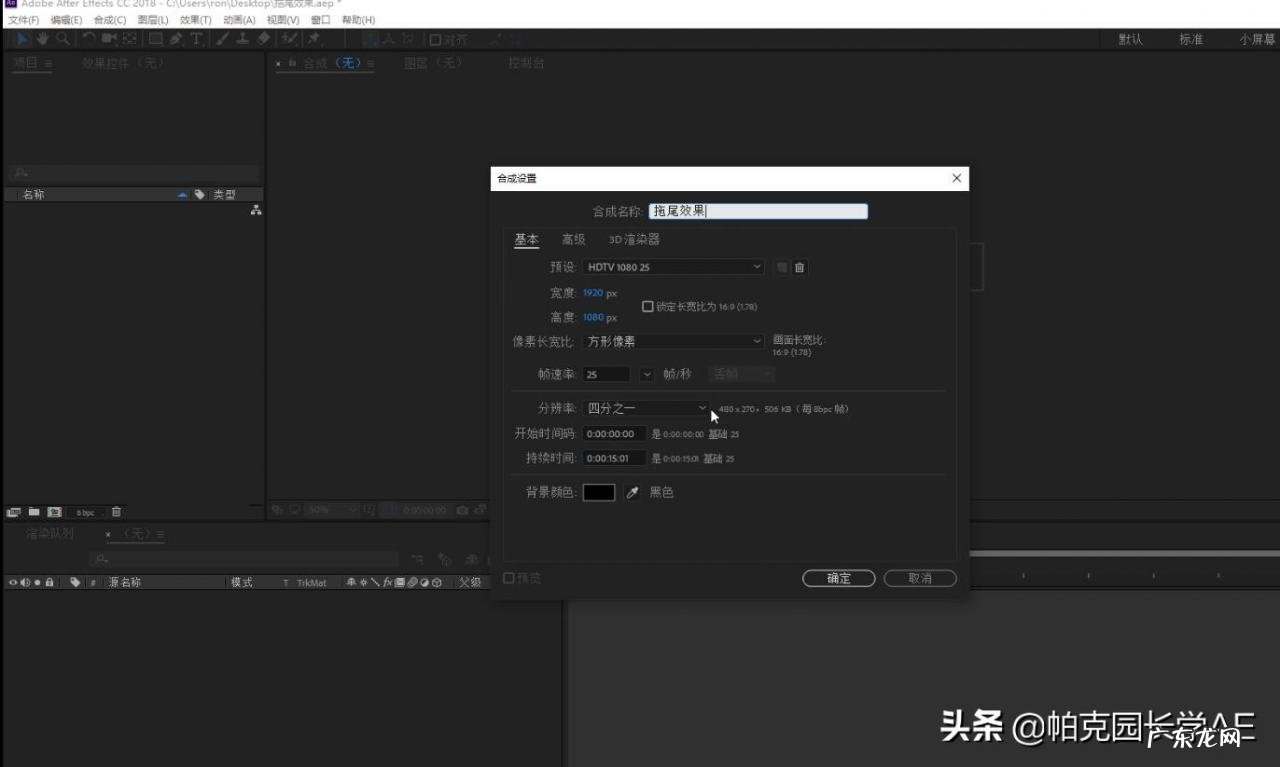1280x767 pixels.
Task: Click the black 背景颜色 color swatch
Action: tap(598, 492)
